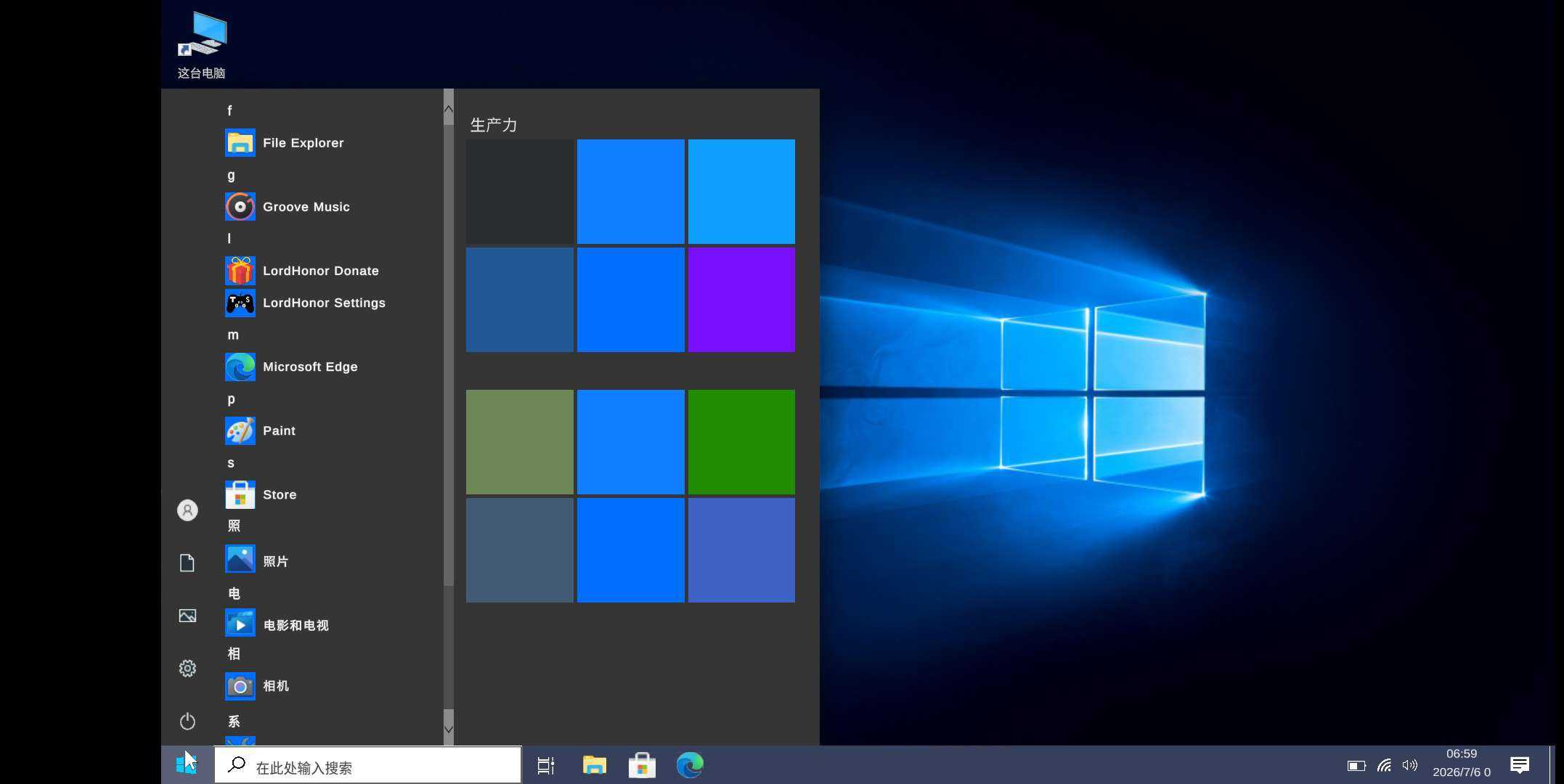
Task: Click the 系 group header
Action: (234, 721)
